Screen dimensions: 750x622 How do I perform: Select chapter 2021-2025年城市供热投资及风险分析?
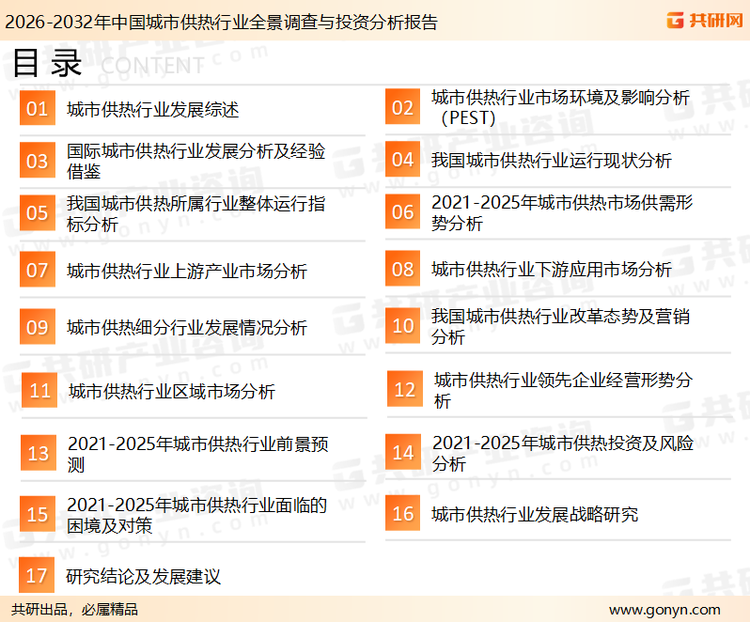[562, 453]
